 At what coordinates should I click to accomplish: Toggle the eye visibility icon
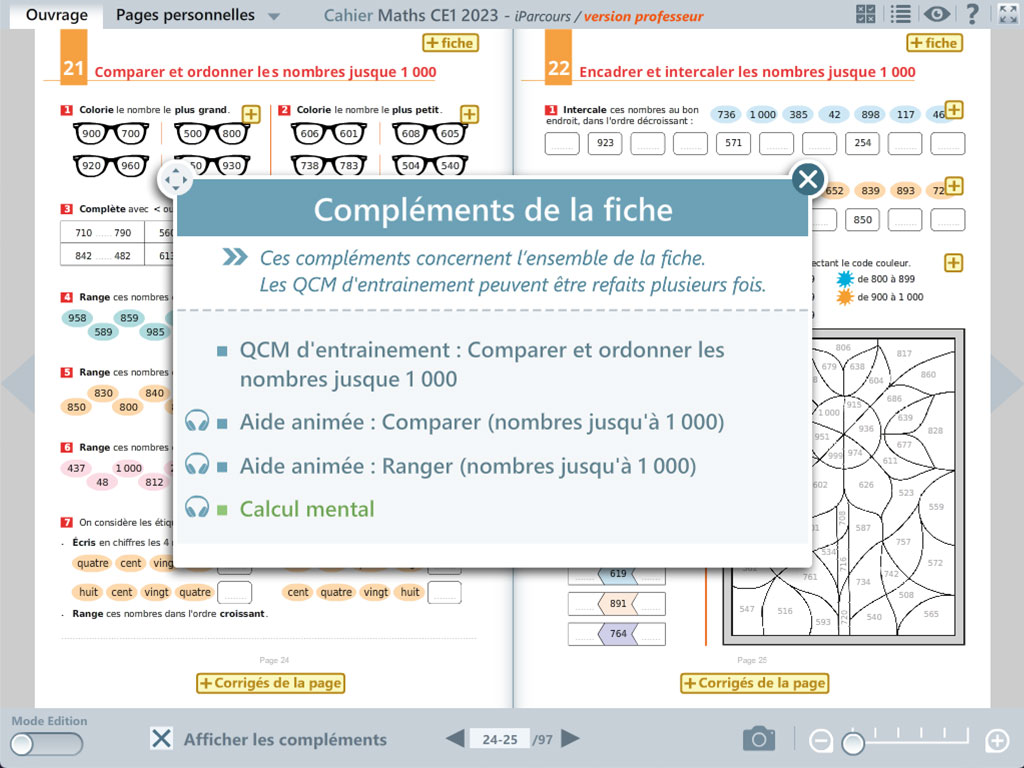936,14
